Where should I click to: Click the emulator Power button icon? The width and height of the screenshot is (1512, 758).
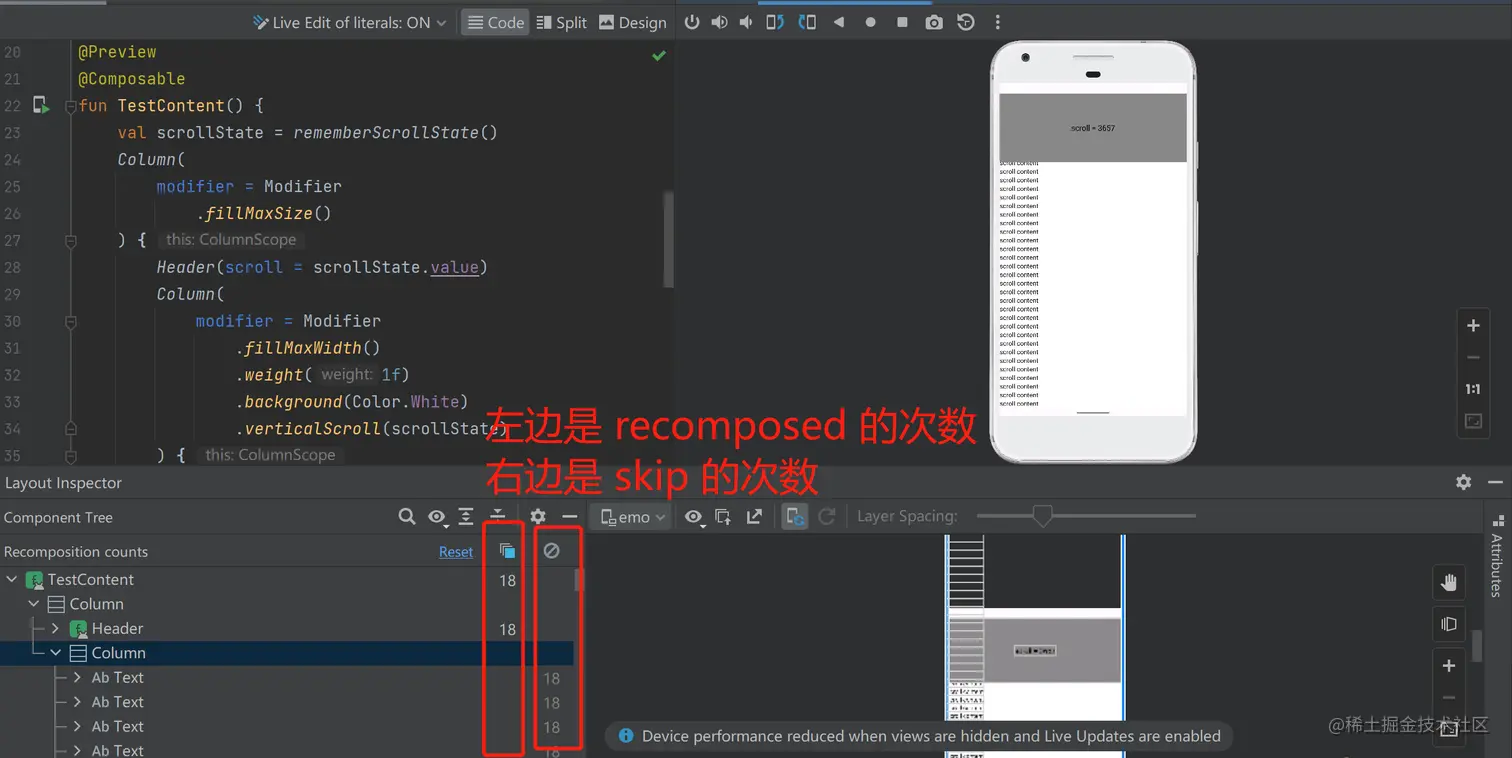692,22
